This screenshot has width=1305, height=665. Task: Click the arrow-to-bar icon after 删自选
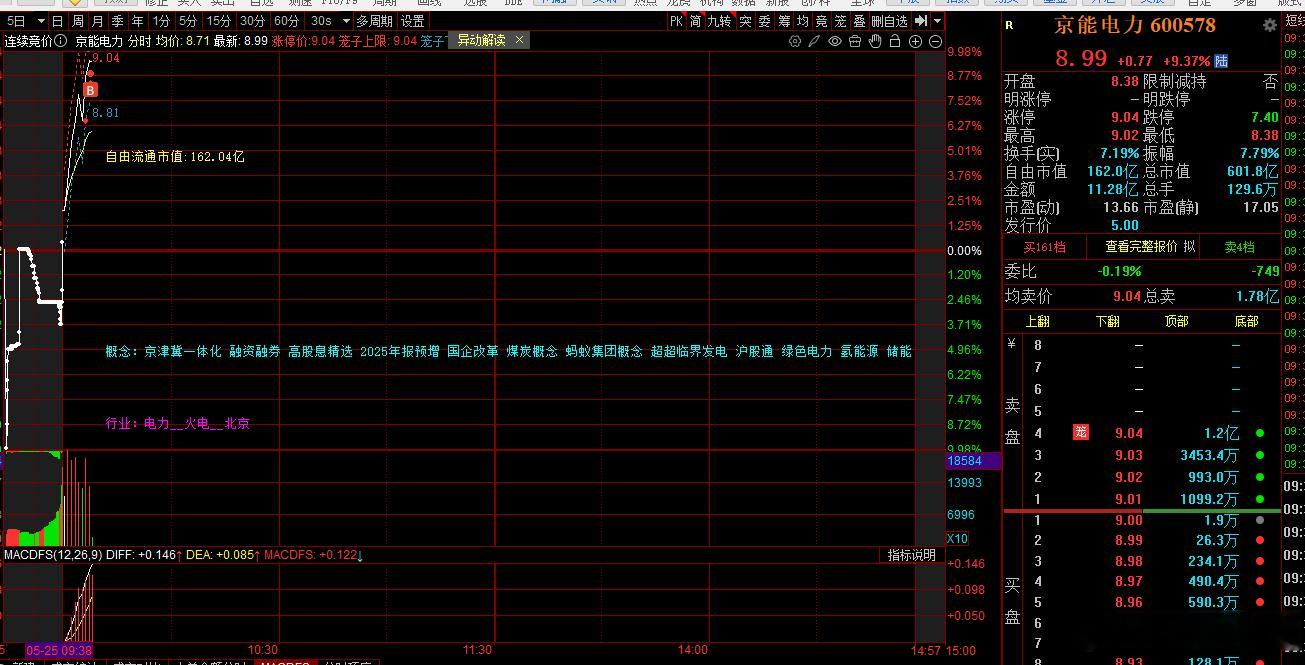click(921, 21)
